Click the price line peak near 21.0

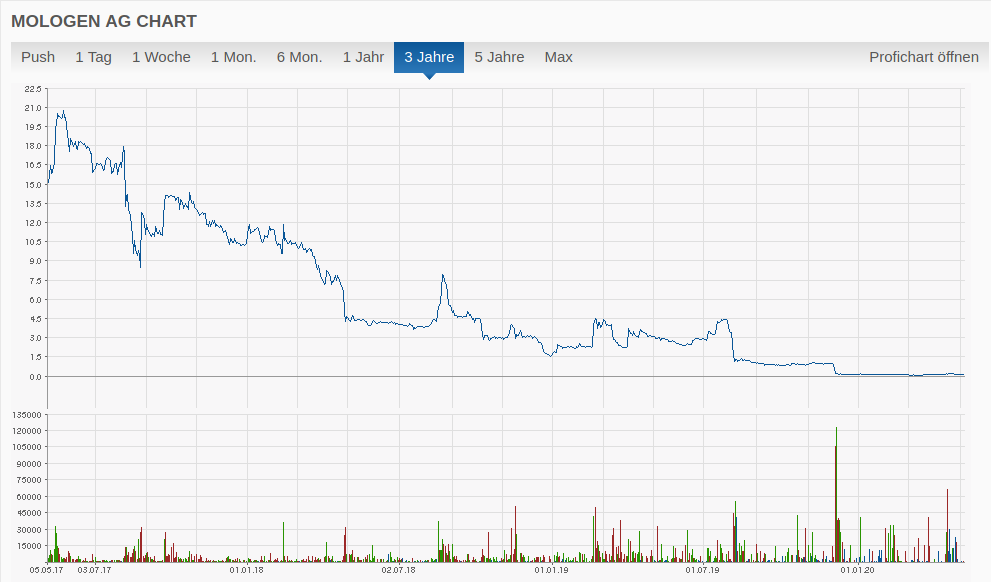[63, 112]
